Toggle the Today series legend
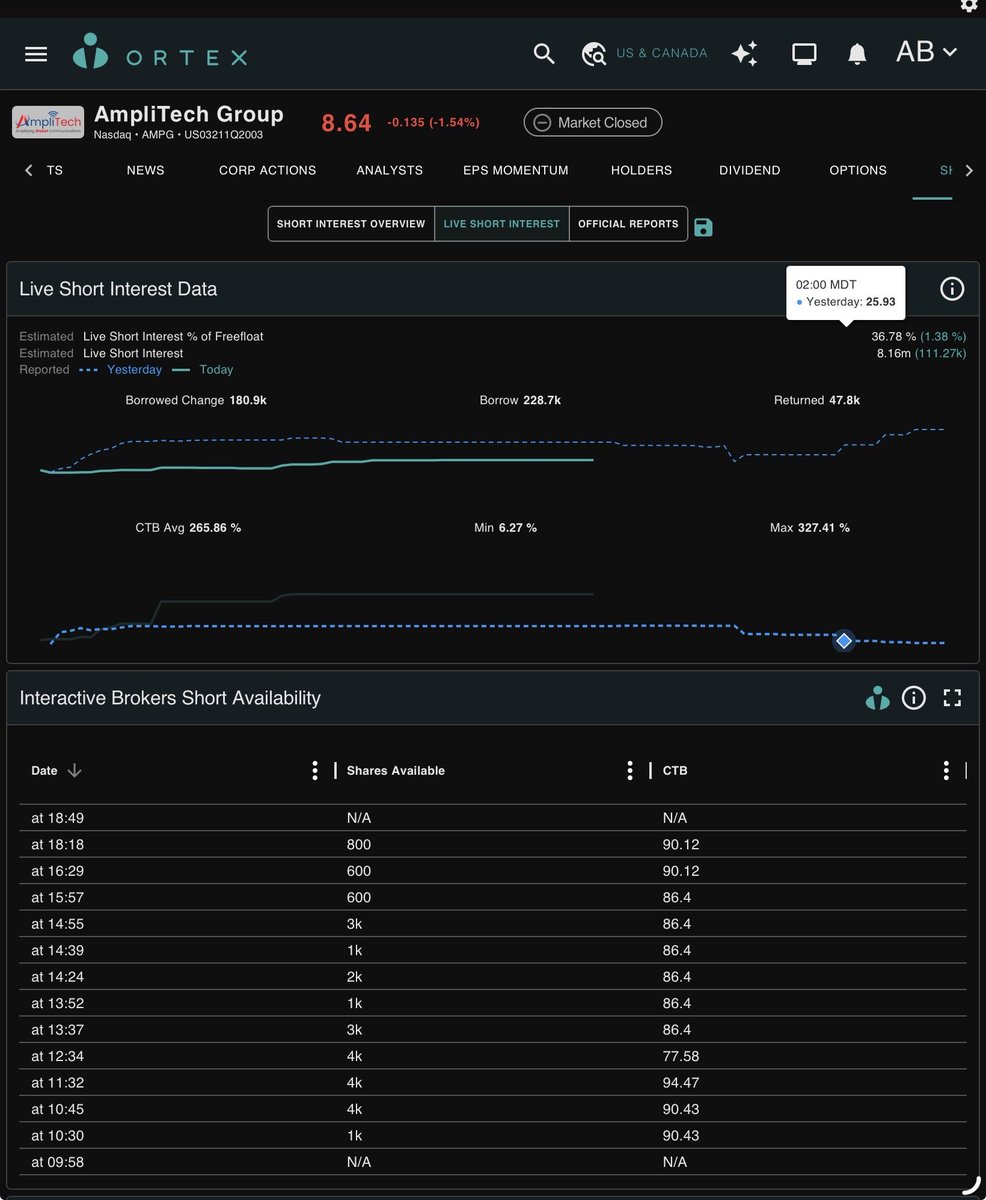986x1200 pixels. pos(202,370)
